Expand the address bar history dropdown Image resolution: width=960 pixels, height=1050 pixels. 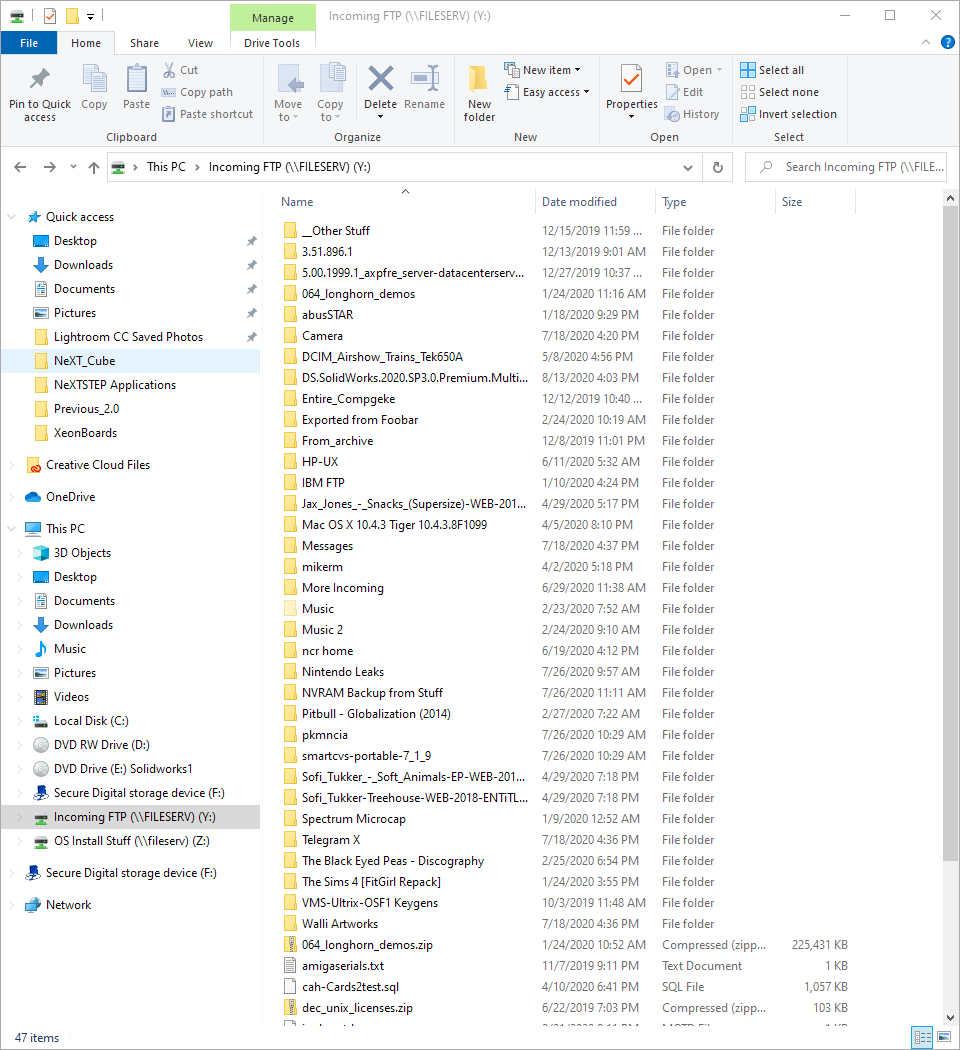(688, 168)
